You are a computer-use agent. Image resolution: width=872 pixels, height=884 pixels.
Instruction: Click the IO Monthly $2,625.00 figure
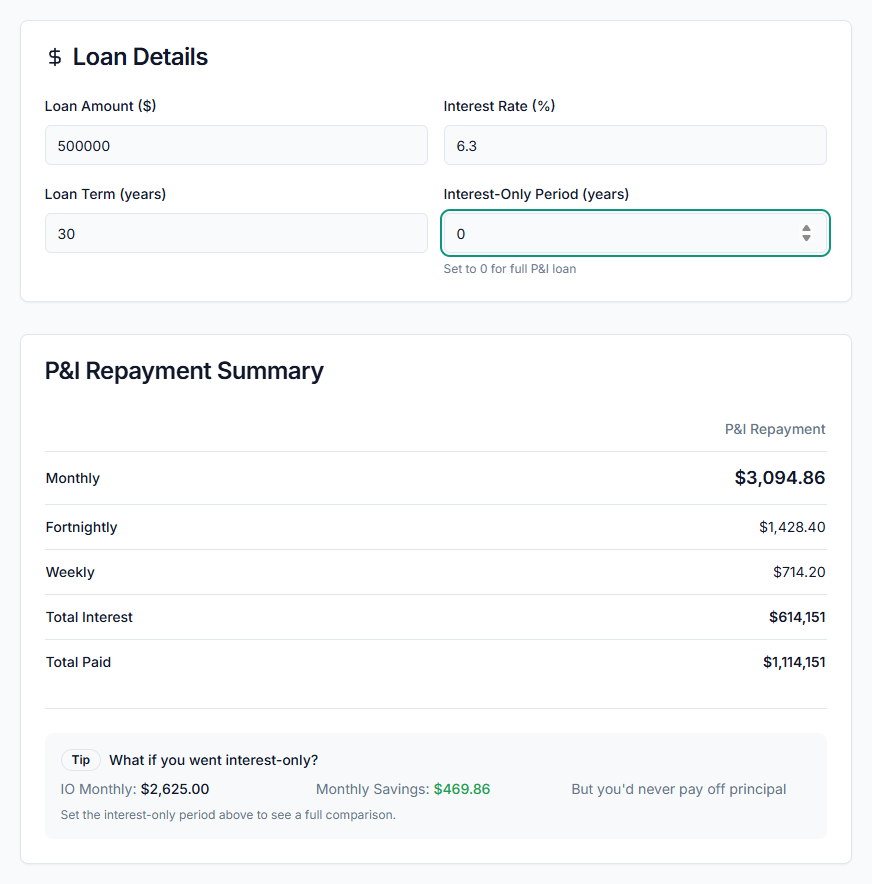(x=175, y=789)
